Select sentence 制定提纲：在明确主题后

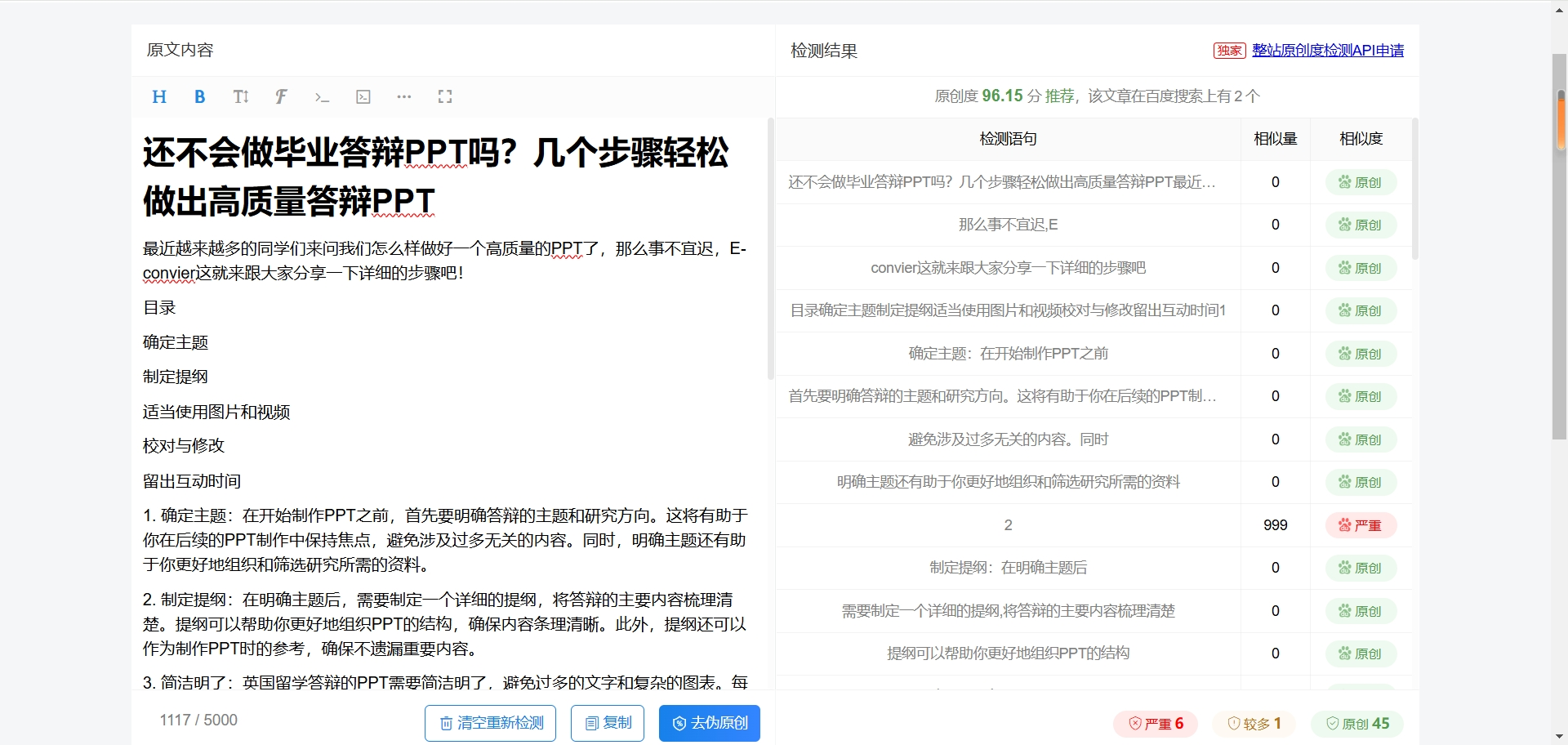pos(1009,568)
